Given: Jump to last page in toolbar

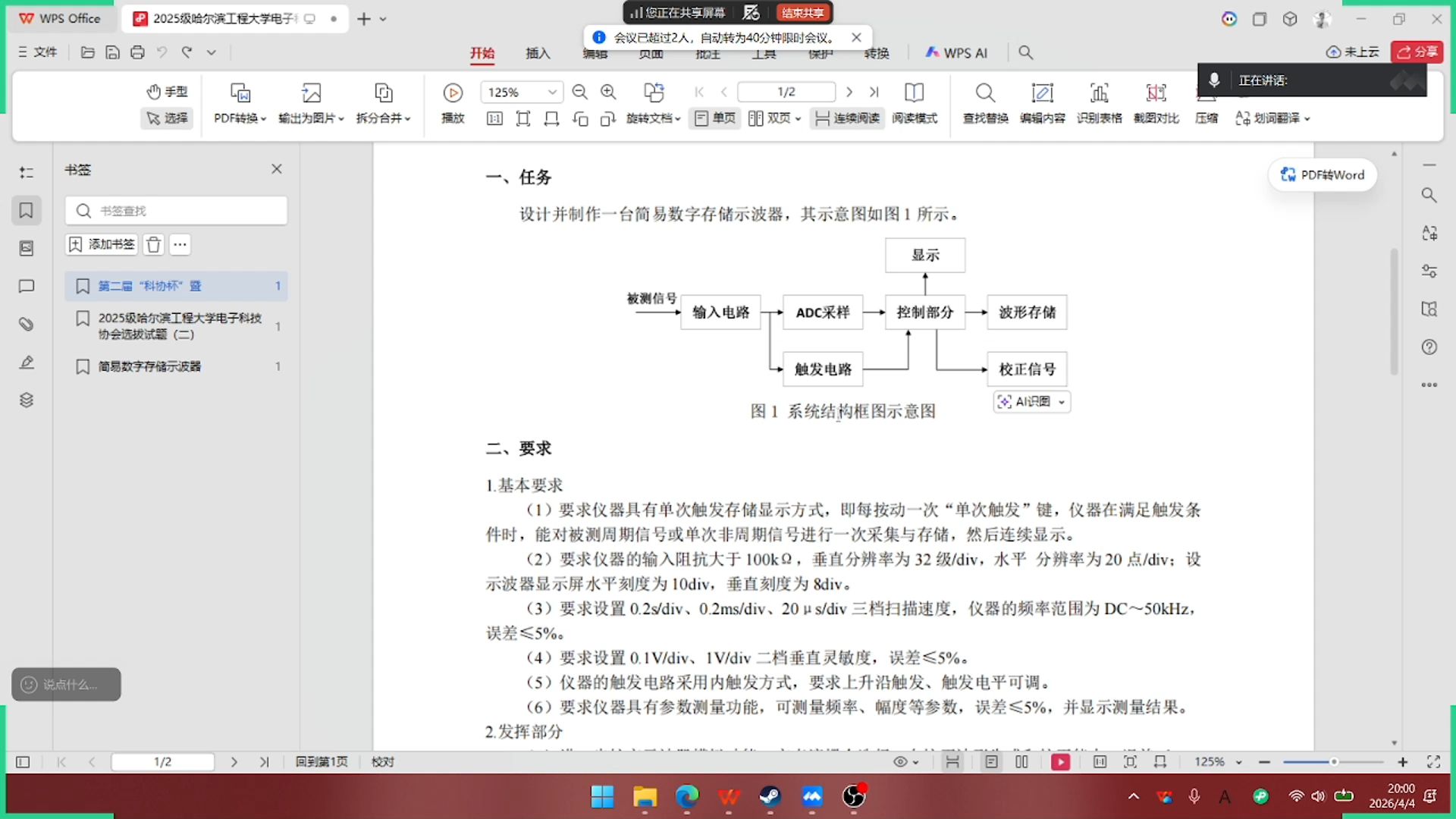Looking at the screenshot, I should [x=874, y=93].
